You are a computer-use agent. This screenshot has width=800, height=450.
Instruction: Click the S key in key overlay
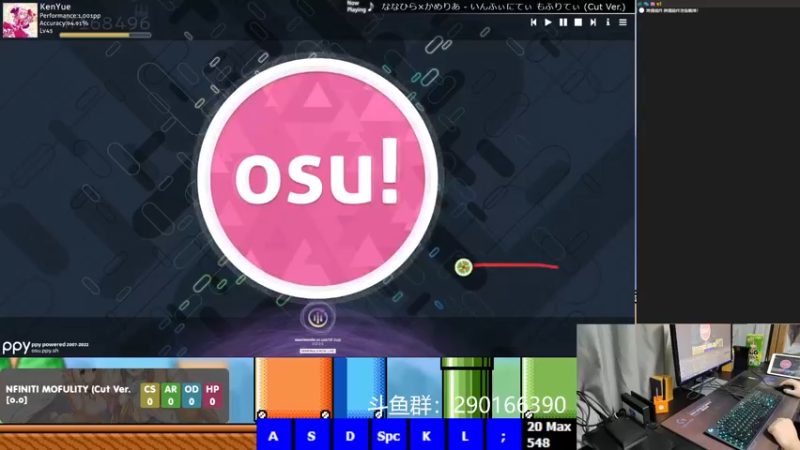[x=311, y=436]
